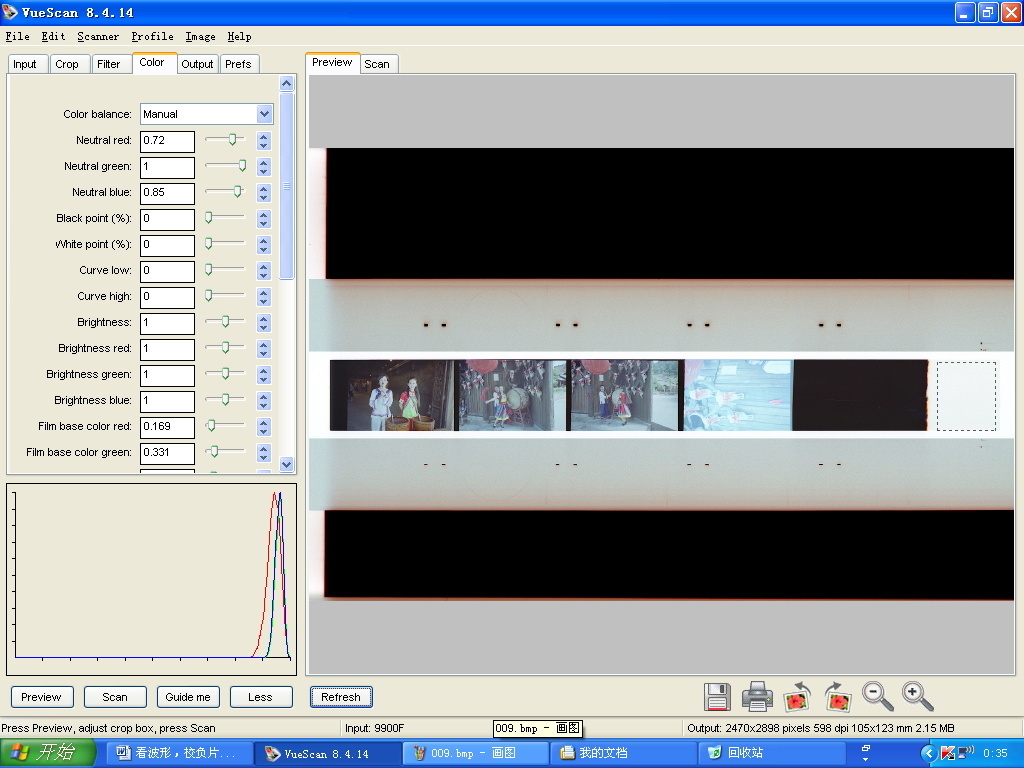1024x768 pixels.
Task: Zoom in on the preview
Action: (917, 696)
